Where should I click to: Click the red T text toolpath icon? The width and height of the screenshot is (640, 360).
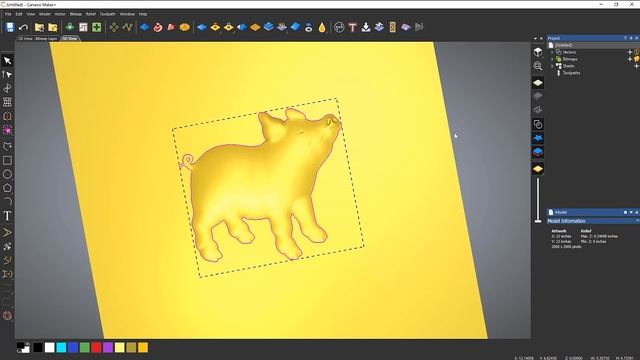[353, 27]
